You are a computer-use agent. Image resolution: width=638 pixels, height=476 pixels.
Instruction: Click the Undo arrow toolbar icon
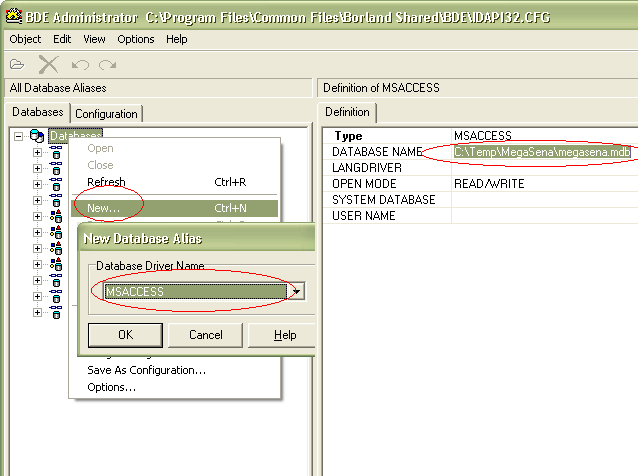pos(80,64)
